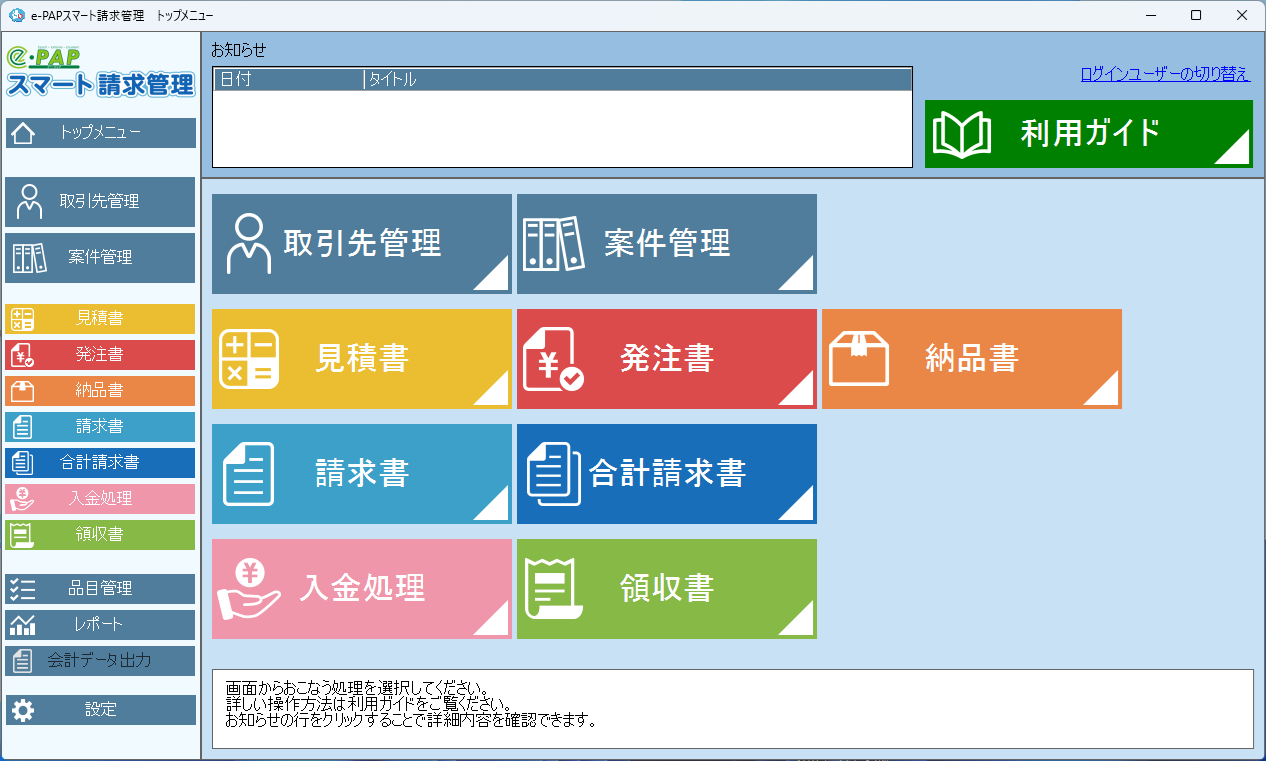The height and width of the screenshot is (761, 1266).
Task: Click the binder icon in sidebar 案件管理
Action: (29, 258)
